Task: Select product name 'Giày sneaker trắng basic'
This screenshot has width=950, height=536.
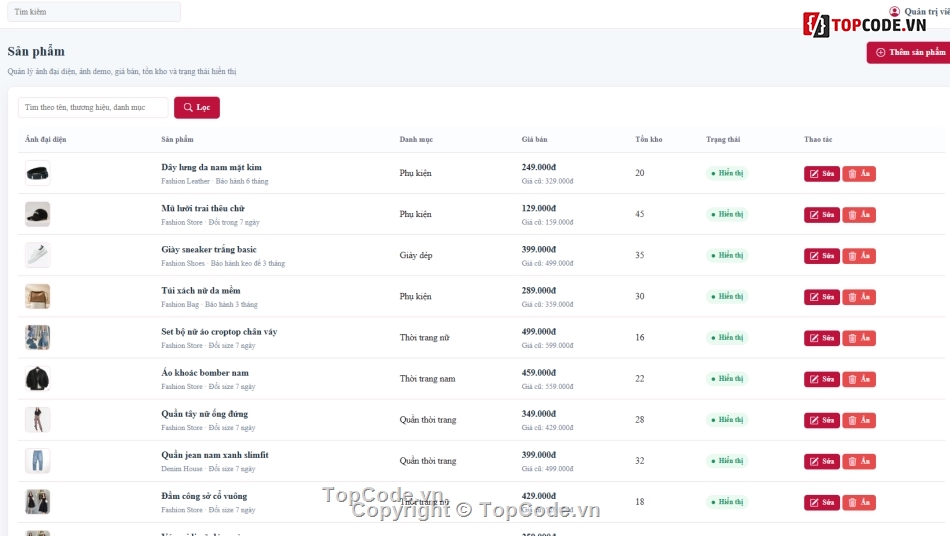Action: pos(209,250)
